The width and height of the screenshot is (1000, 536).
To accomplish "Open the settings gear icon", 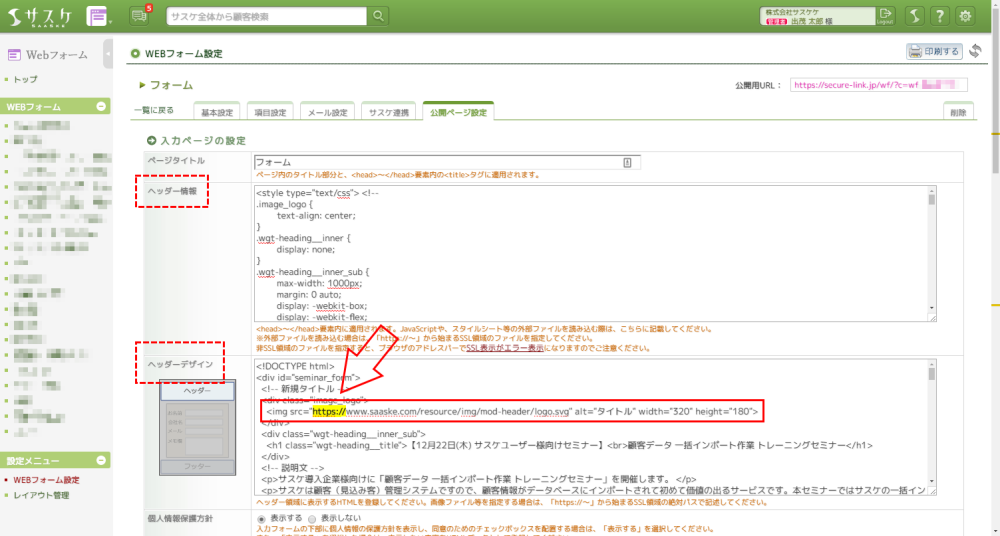I will 966,16.
